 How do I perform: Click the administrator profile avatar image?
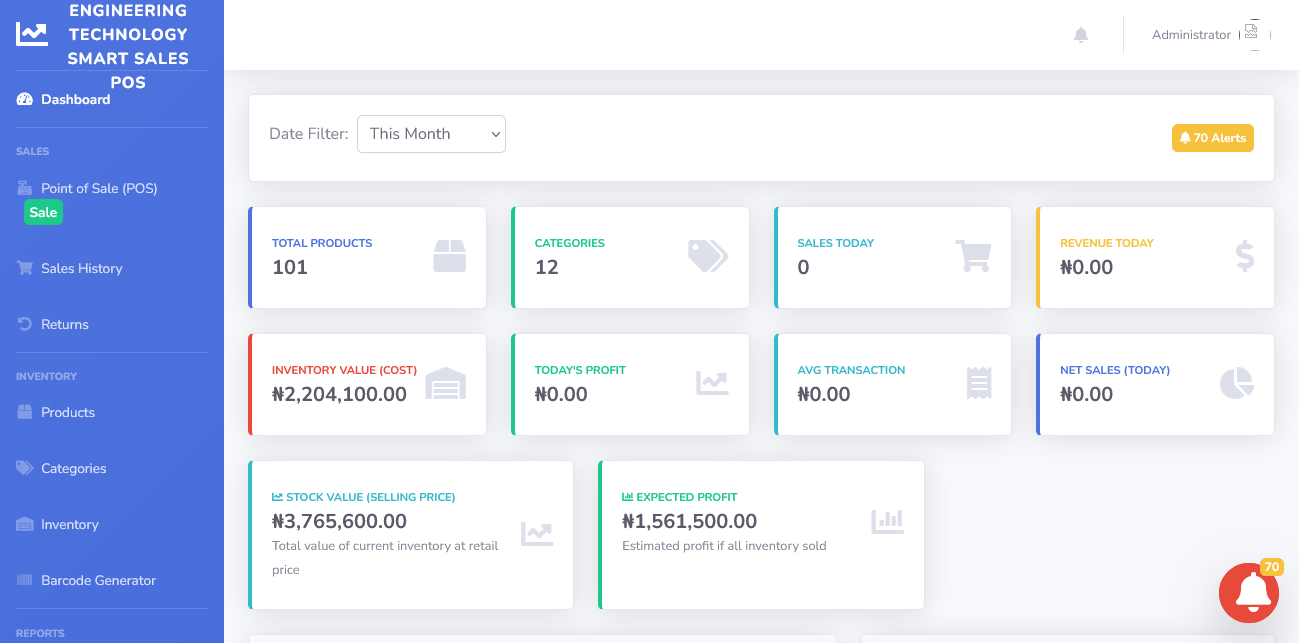(x=1251, y=33)
